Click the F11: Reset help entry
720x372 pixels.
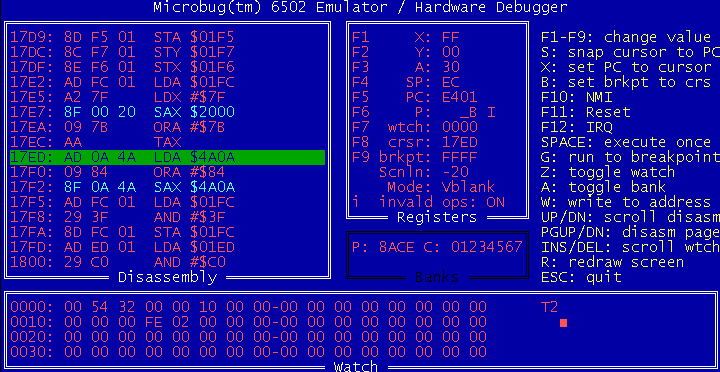coord(585,112)
